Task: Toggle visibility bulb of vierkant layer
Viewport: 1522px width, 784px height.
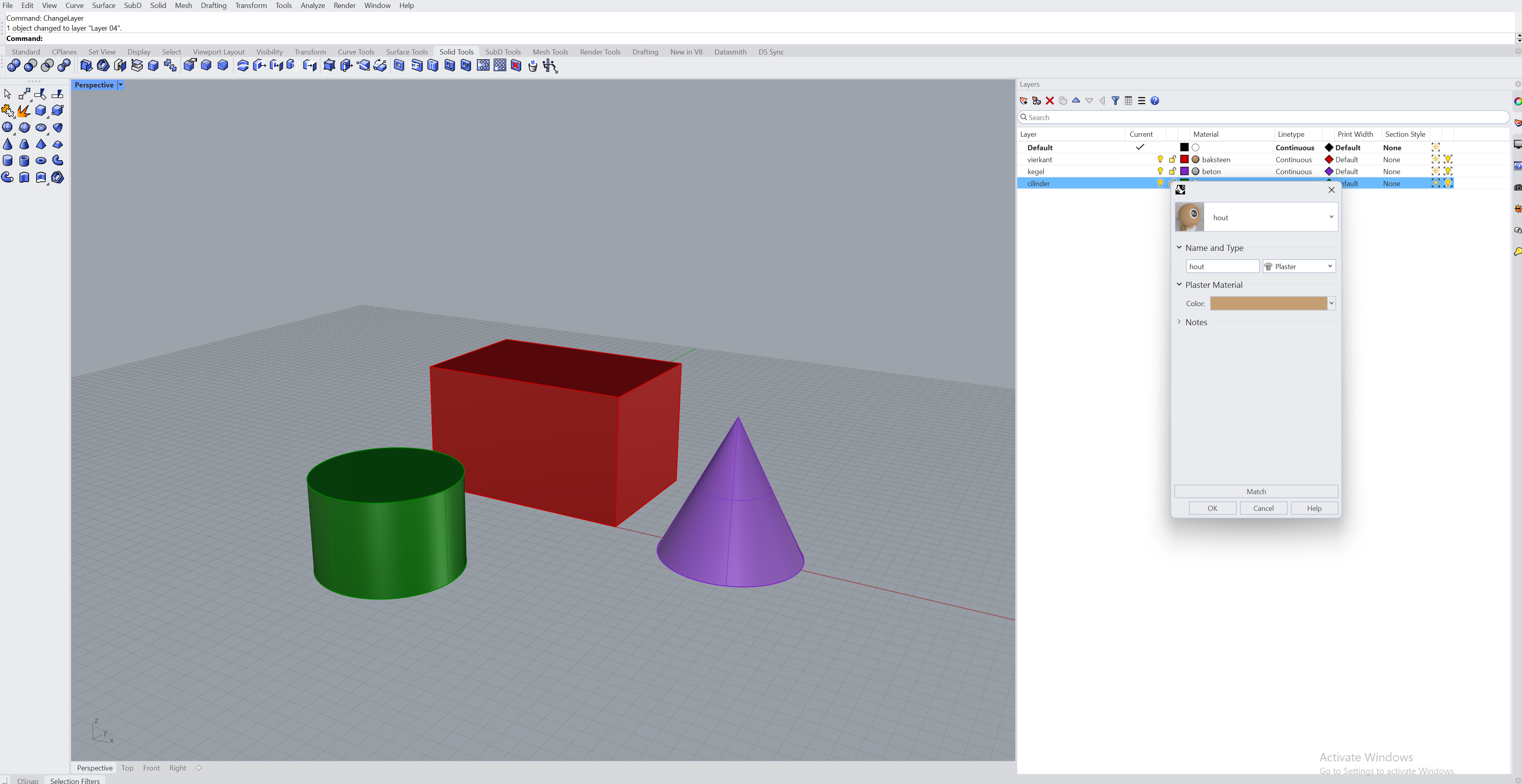Action: pyautogui.click(x=1160, y=159)
